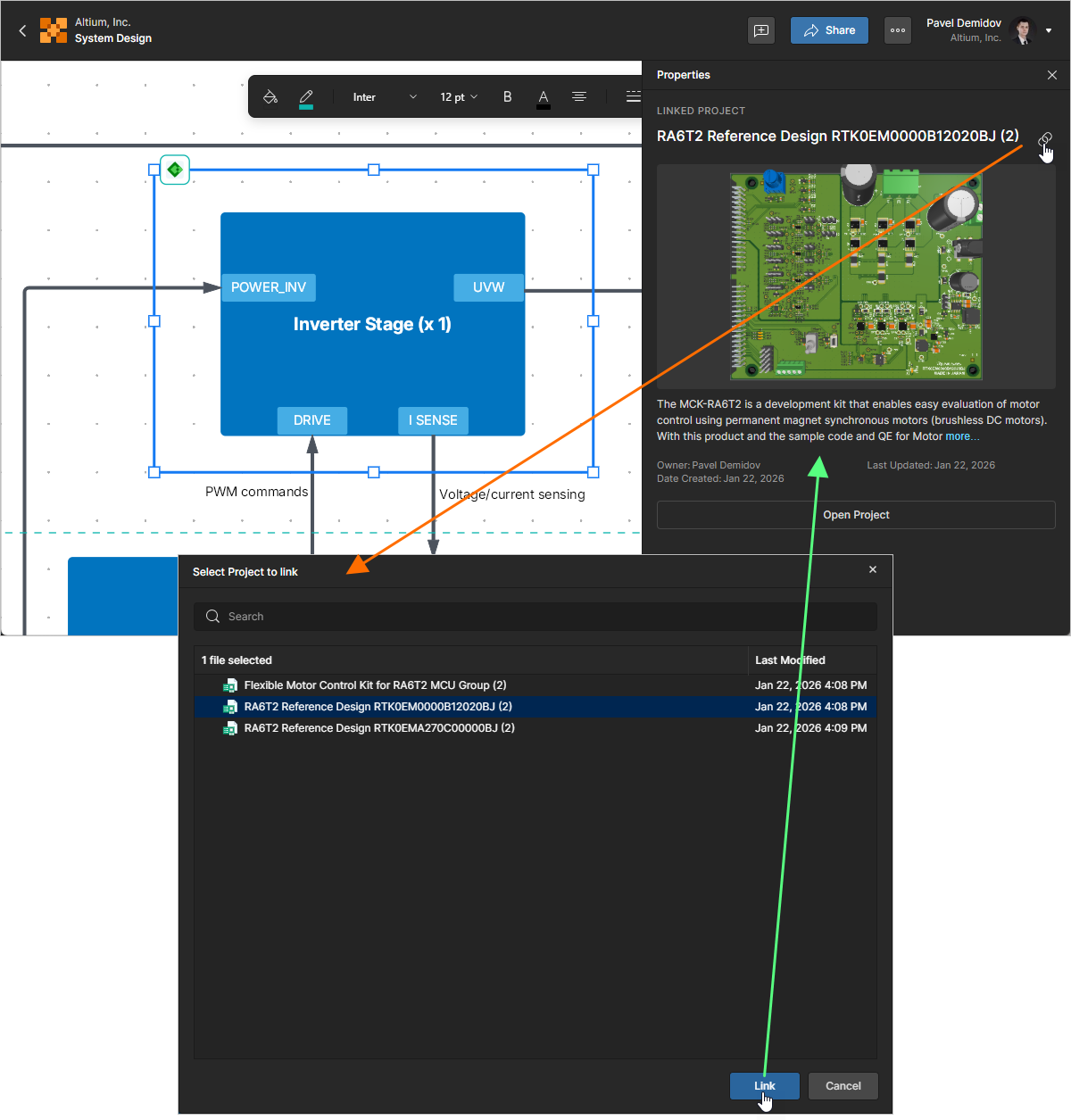Close the Select Project to link dialog
The height and width of the screenshot is (1120, 1071).
tap(873, 569)
